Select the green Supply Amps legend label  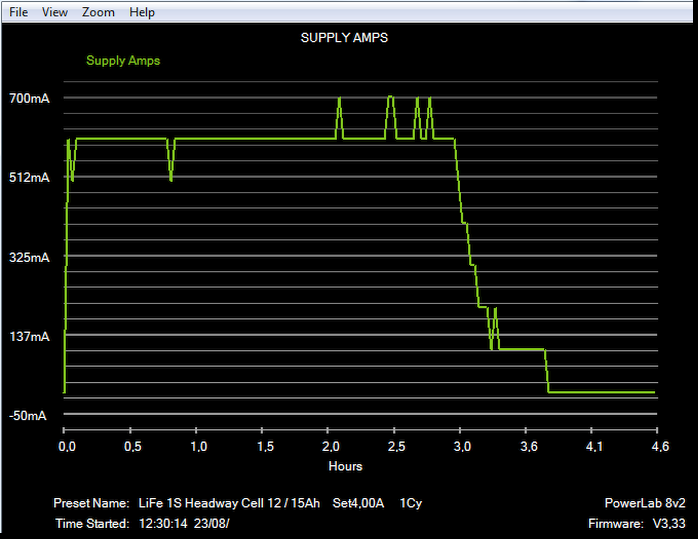pyautogui.click(x=123, y=61)
